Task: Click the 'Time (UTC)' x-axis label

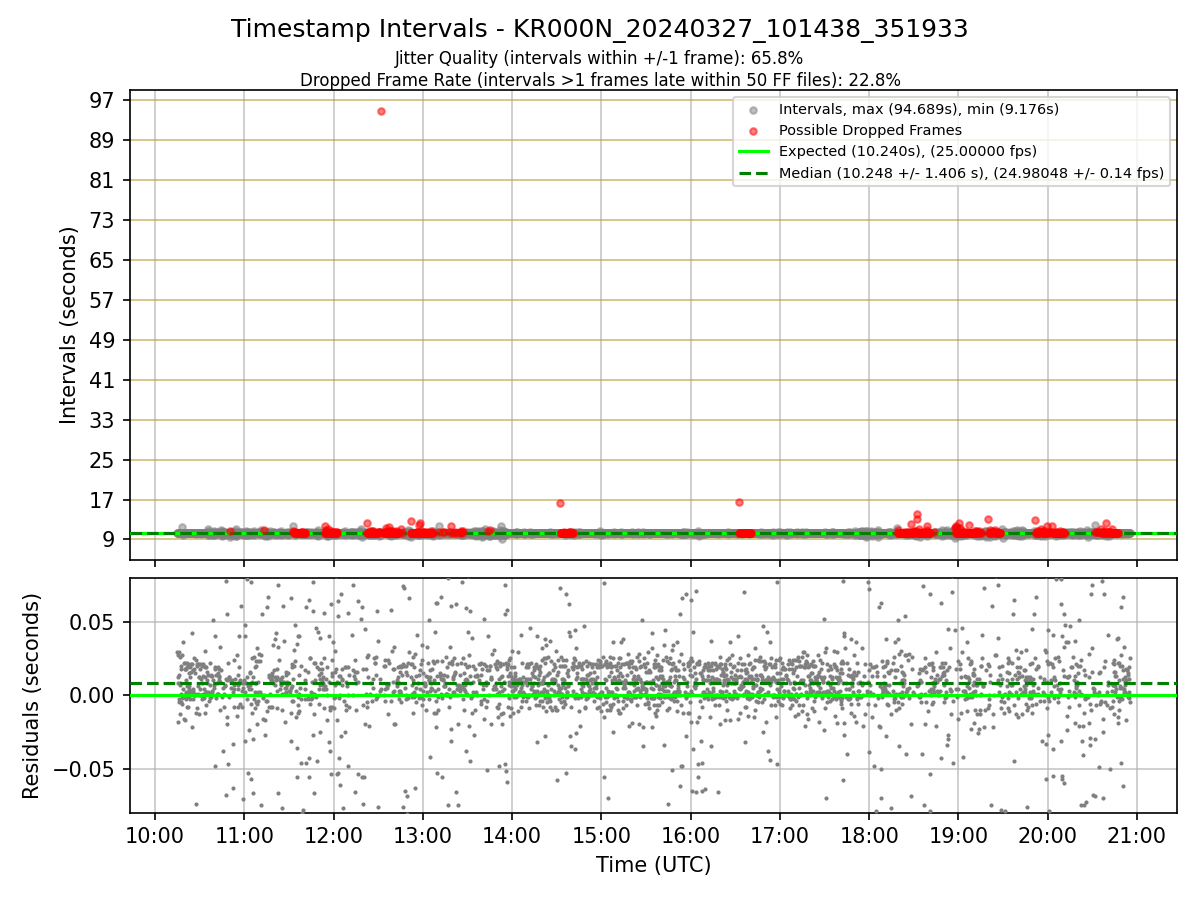Action: [653, 865]
